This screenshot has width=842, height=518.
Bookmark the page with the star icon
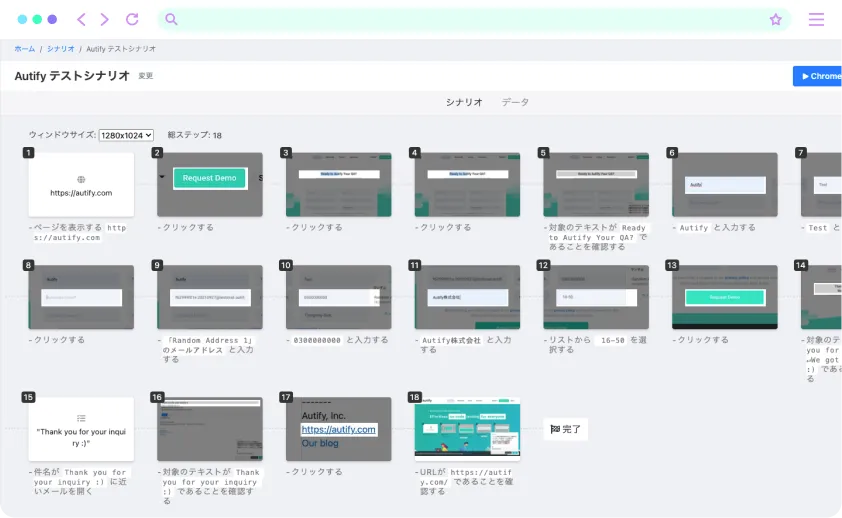[775, 20]
